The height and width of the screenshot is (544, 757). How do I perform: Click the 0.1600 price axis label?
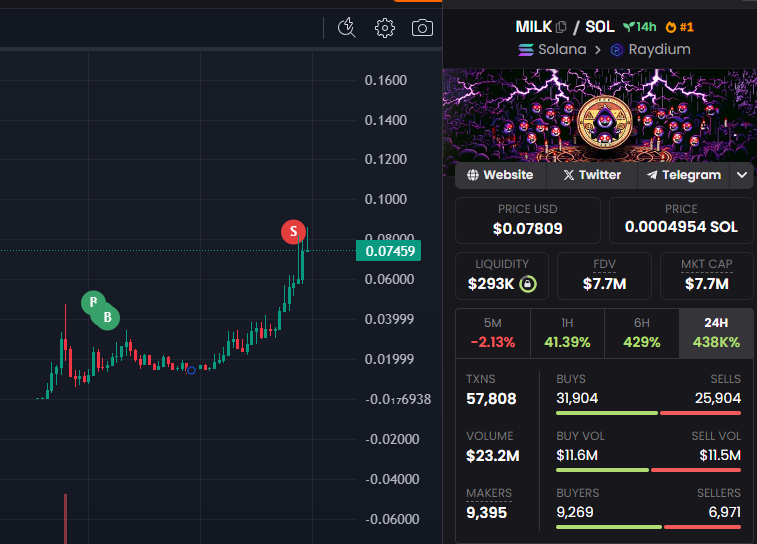[x=385, y=80]
